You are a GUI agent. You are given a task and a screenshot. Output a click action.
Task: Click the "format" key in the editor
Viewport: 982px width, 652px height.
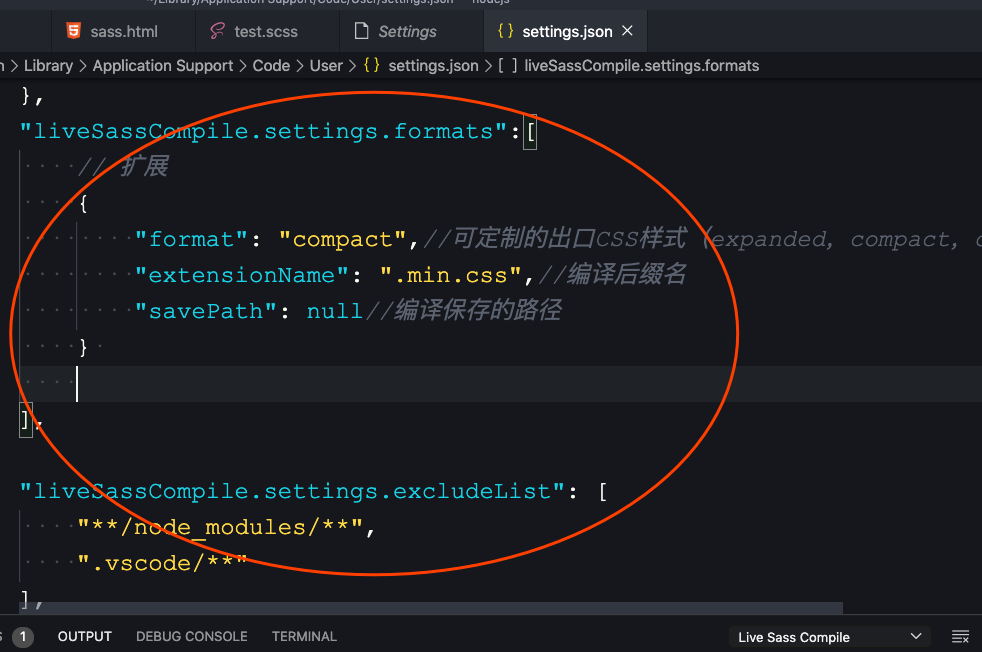(x=192, y=239)
